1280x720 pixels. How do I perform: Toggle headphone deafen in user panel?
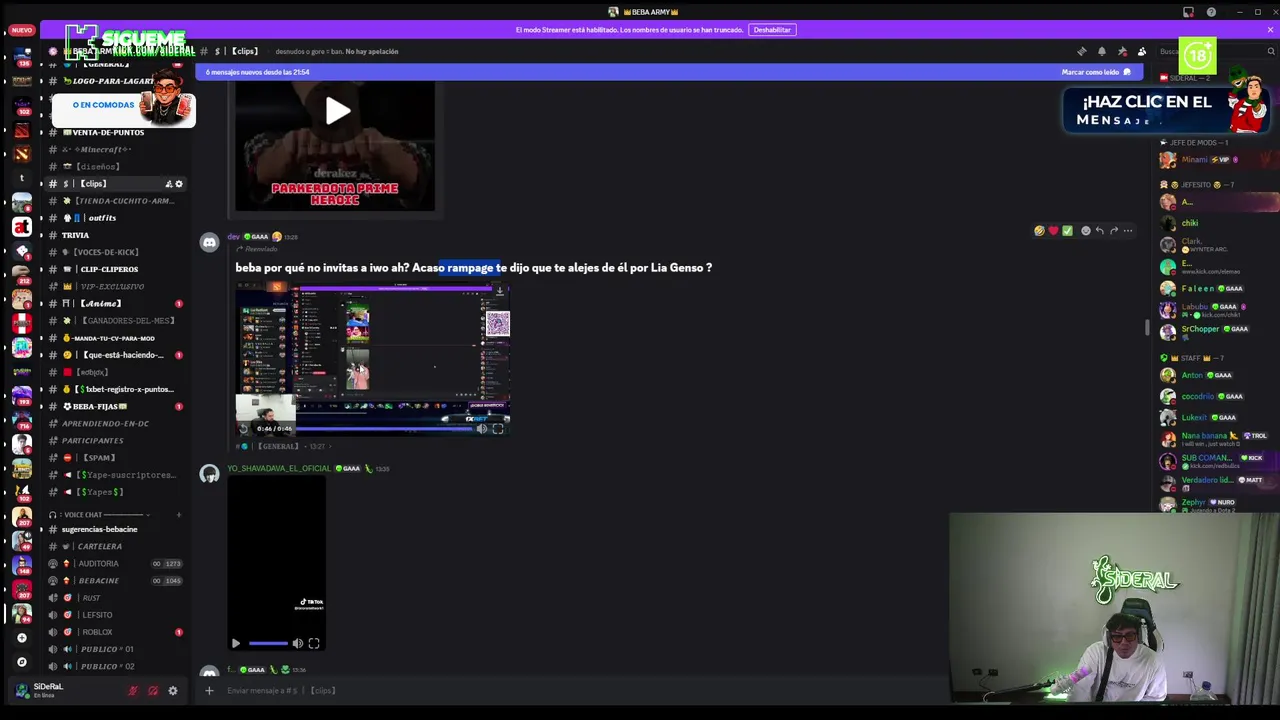pos(152,690)
